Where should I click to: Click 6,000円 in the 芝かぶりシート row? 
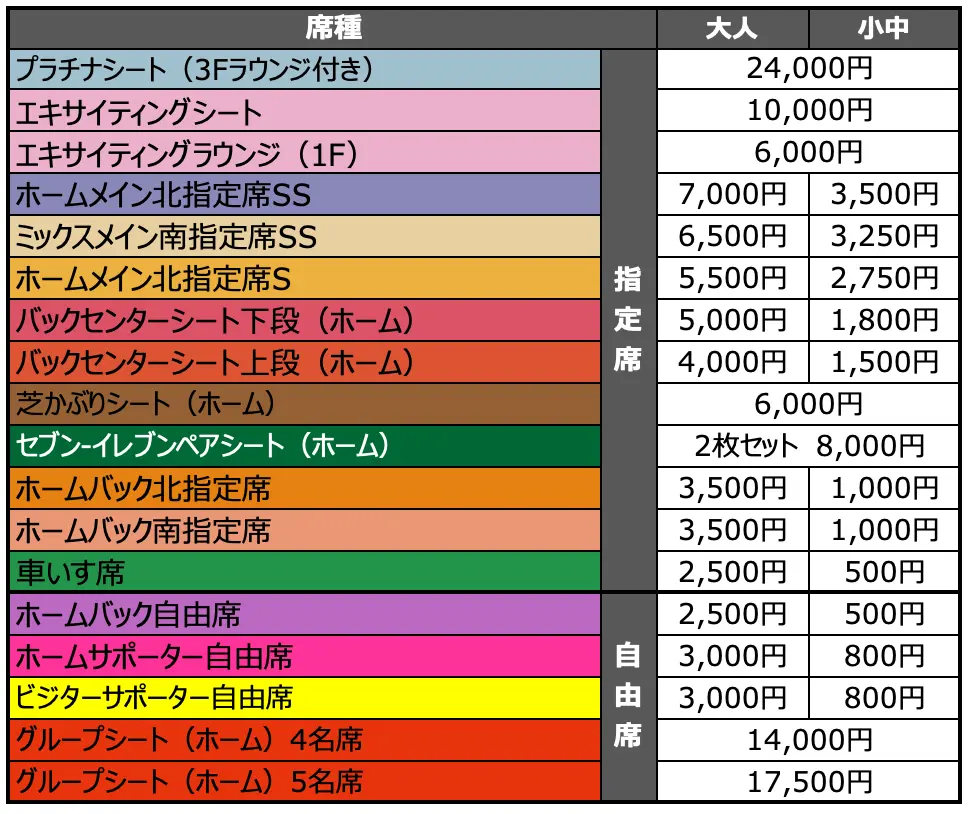[x=808, y=404]
